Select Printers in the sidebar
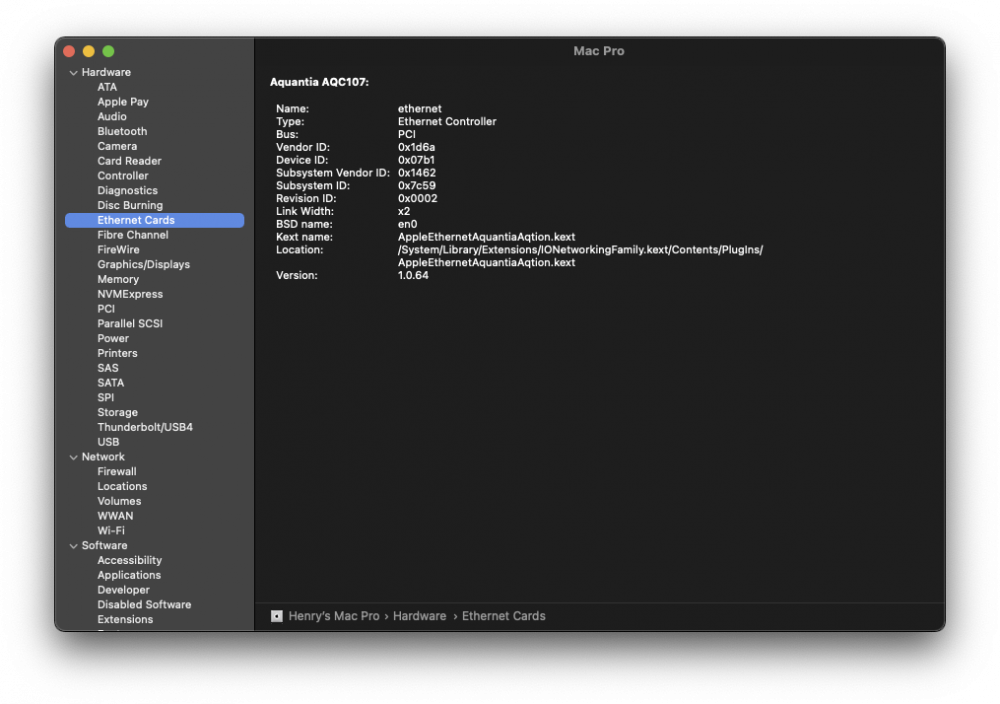The height and width of the screenshot is (704, 1000). (x=117, y=353)
